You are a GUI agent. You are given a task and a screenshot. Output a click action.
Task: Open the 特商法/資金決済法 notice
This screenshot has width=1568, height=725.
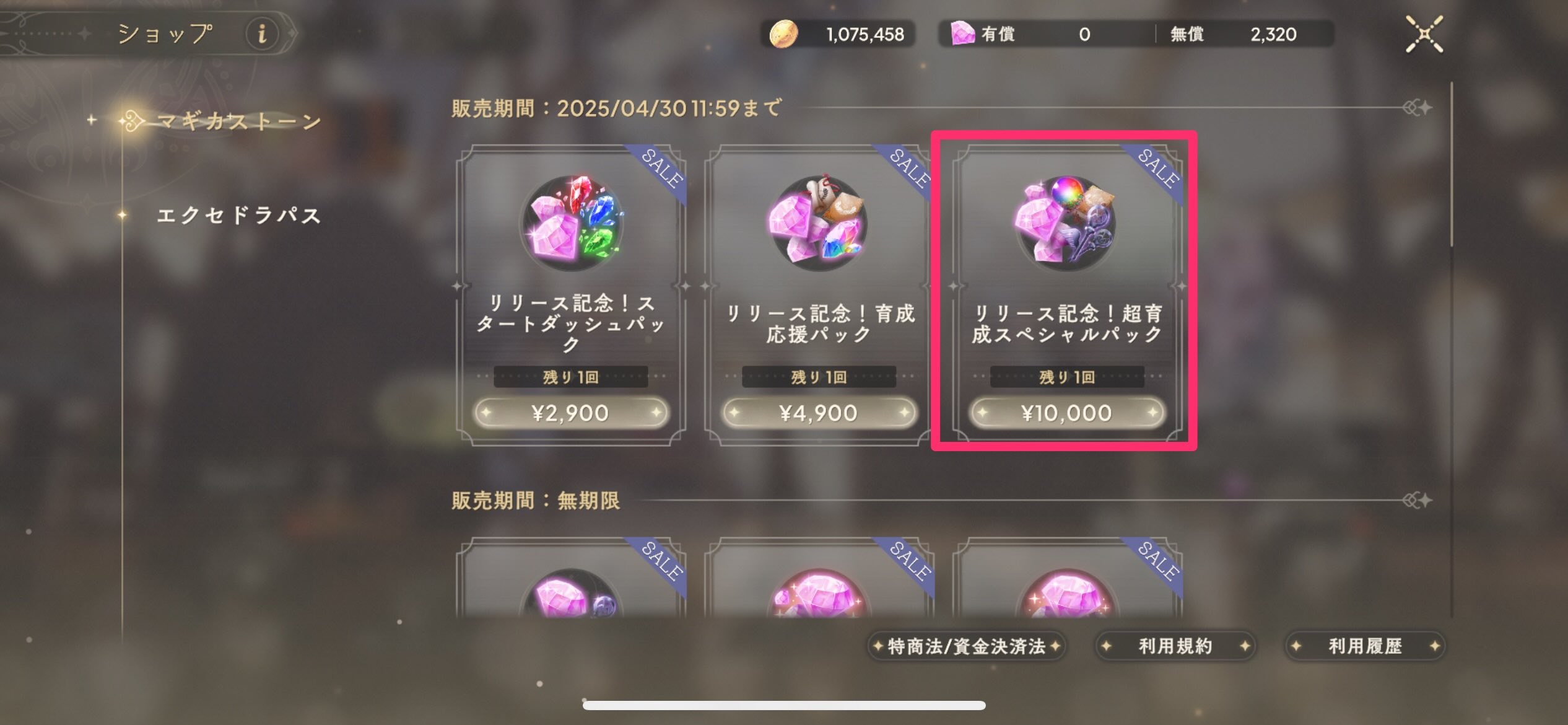point(966,646)
